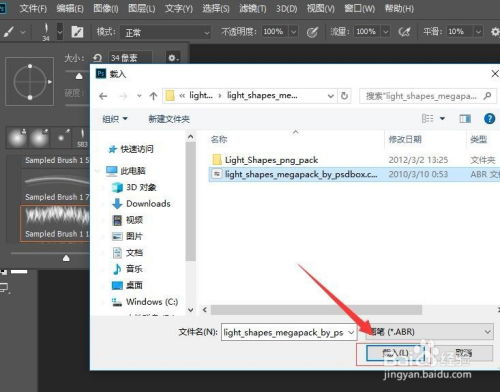Refresh the folder listing
This screenshot has width=500, height=392.
[x=344, y=96]
